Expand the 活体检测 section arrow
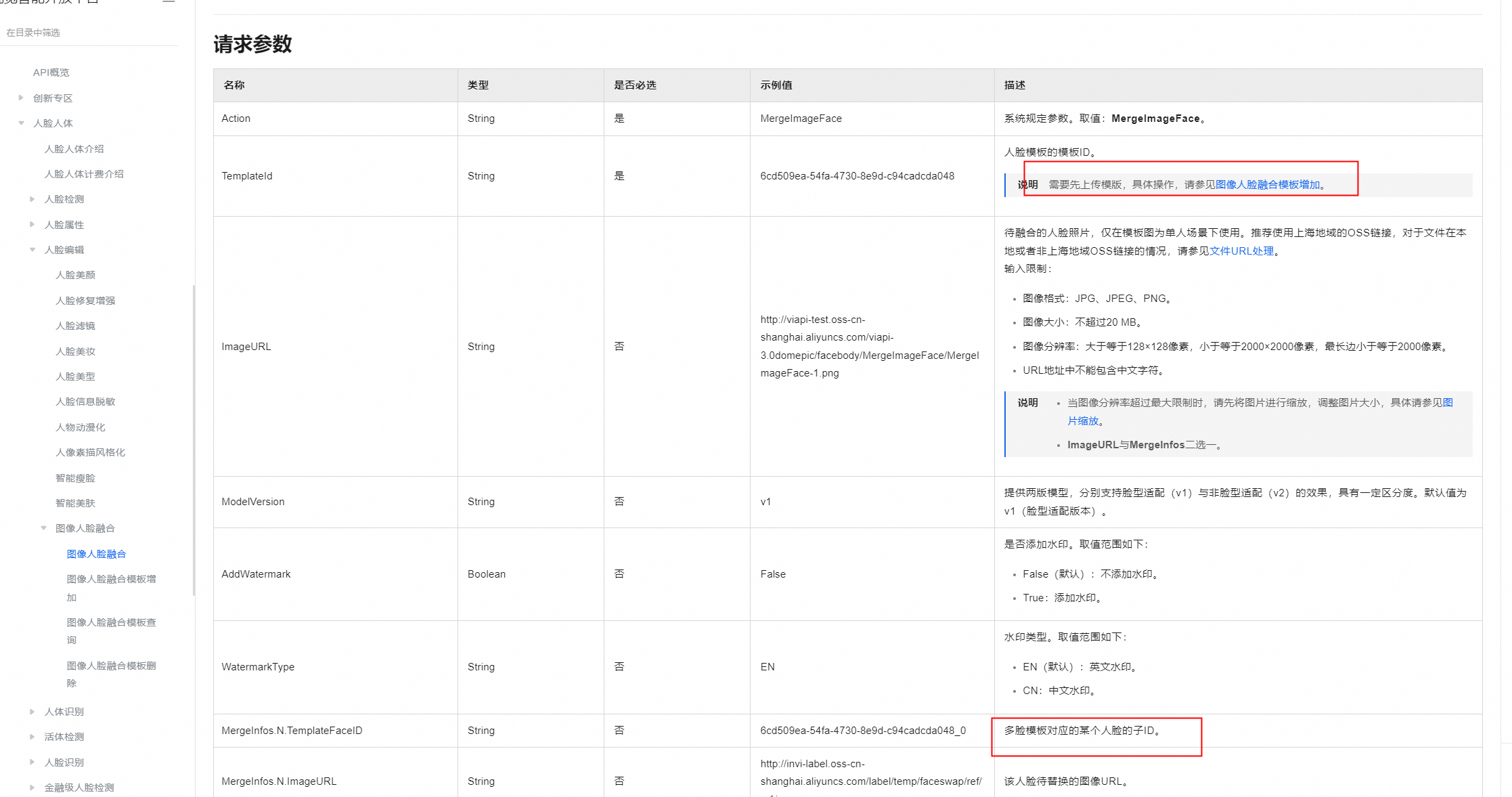1512x797 pixels. (x=32, y=737)
